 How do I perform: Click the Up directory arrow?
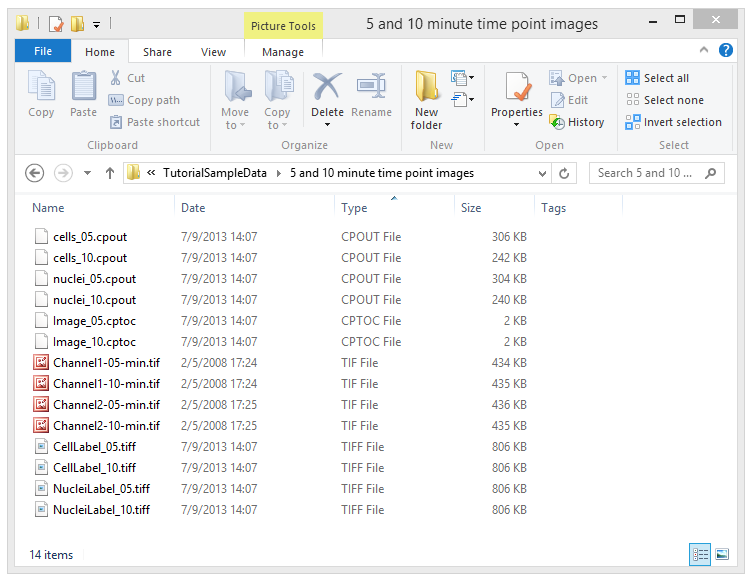click(x=110, y=173)
